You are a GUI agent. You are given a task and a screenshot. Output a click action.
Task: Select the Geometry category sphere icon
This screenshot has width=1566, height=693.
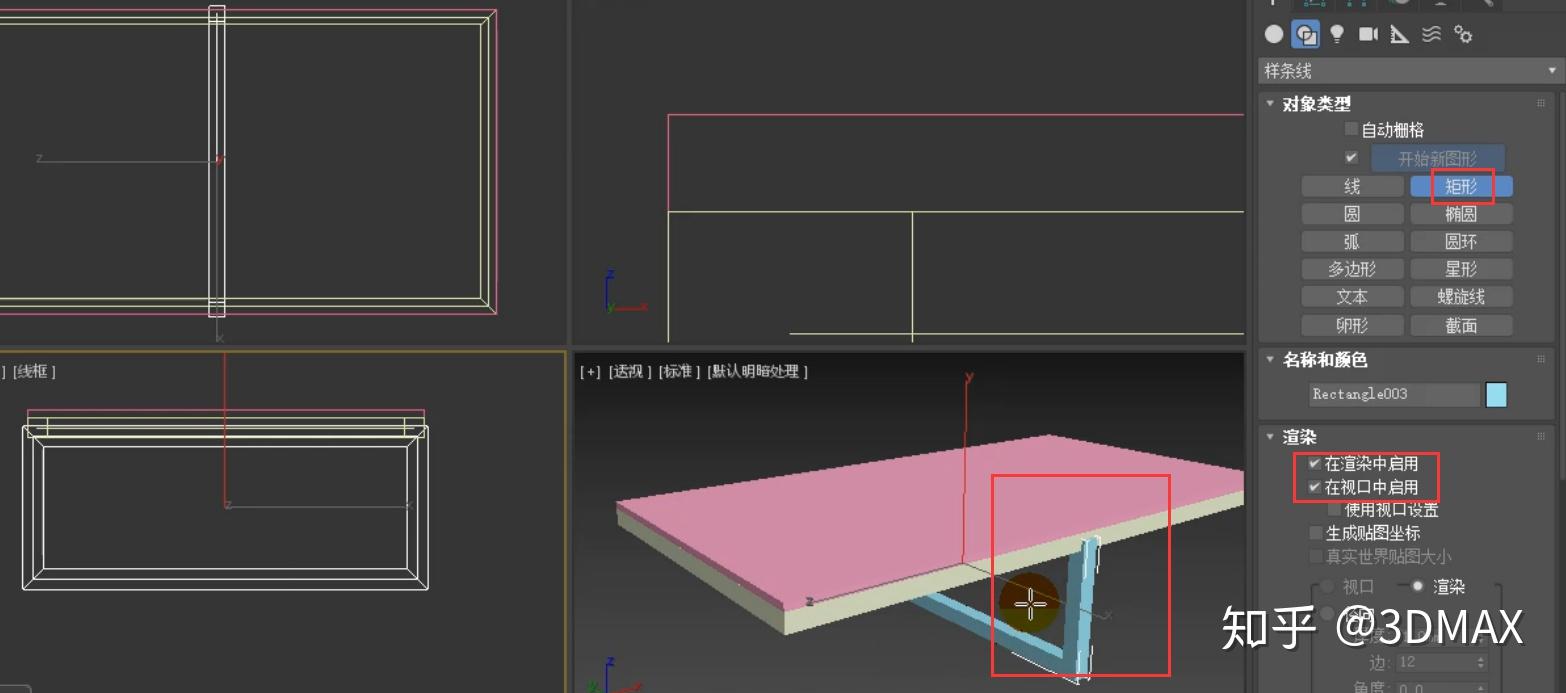1272,34
